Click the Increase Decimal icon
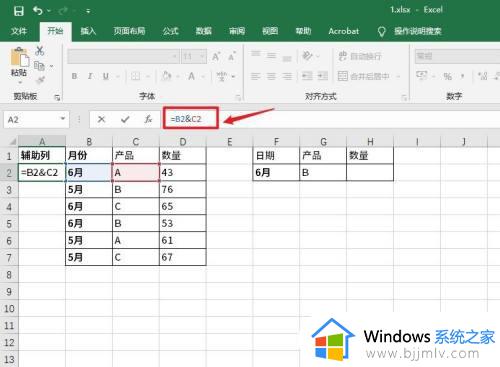Viewport: 500px width, 367px height. pyautogui.click(x=482, y=76)
